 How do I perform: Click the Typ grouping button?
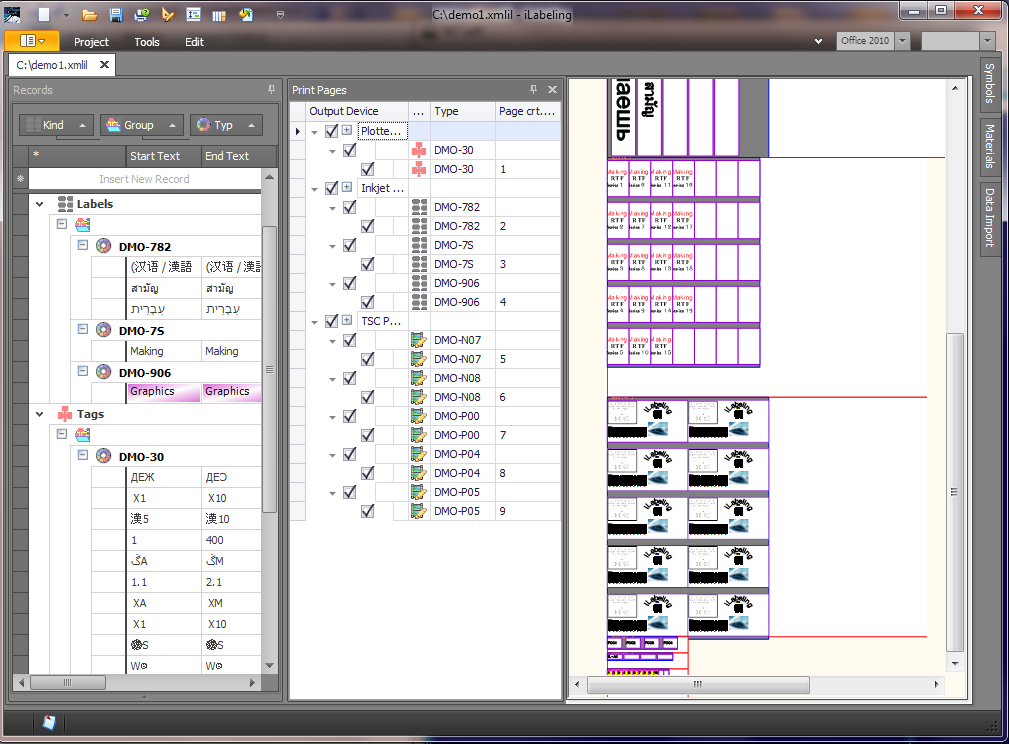click(x=227, y=125)
